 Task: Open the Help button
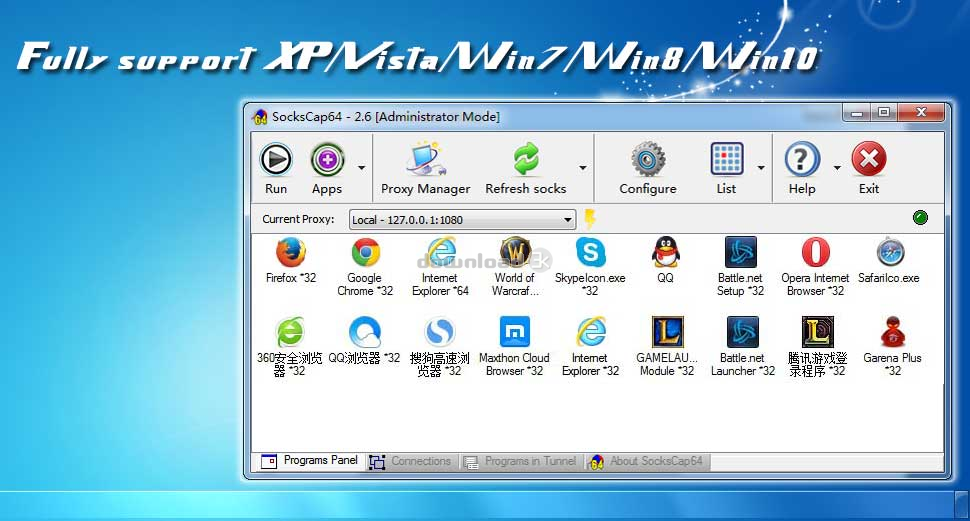802,168
